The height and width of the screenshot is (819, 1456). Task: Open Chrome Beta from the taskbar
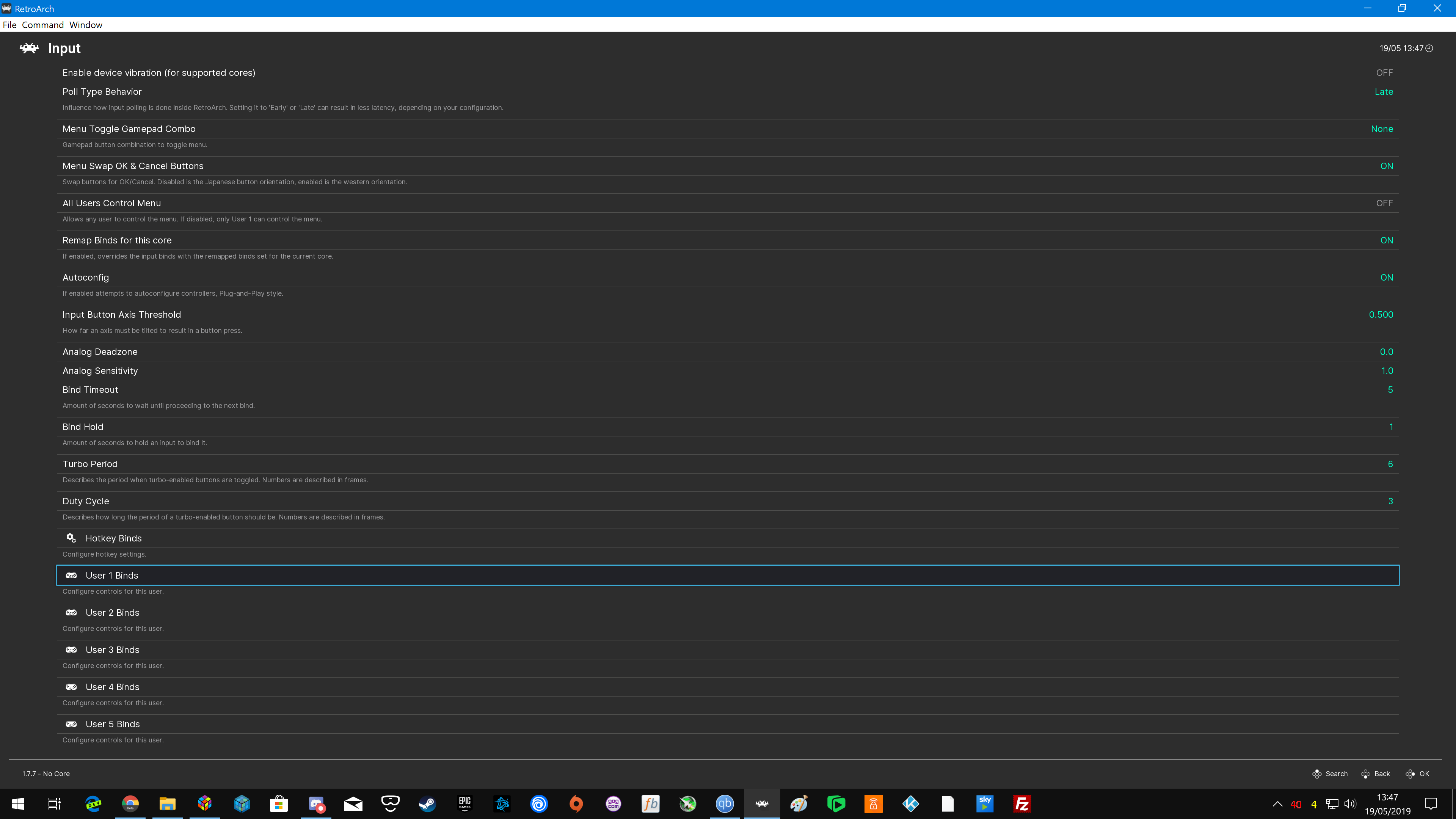tap(130, 803)
